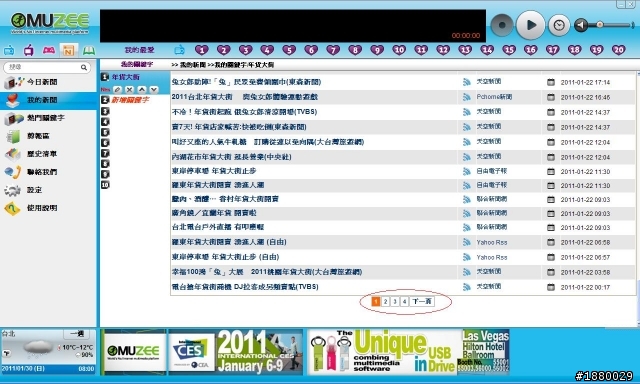Click RSS icon of the 17:14 news row
The width and height of the screenshot is (640, 384).
pos(467,82)
